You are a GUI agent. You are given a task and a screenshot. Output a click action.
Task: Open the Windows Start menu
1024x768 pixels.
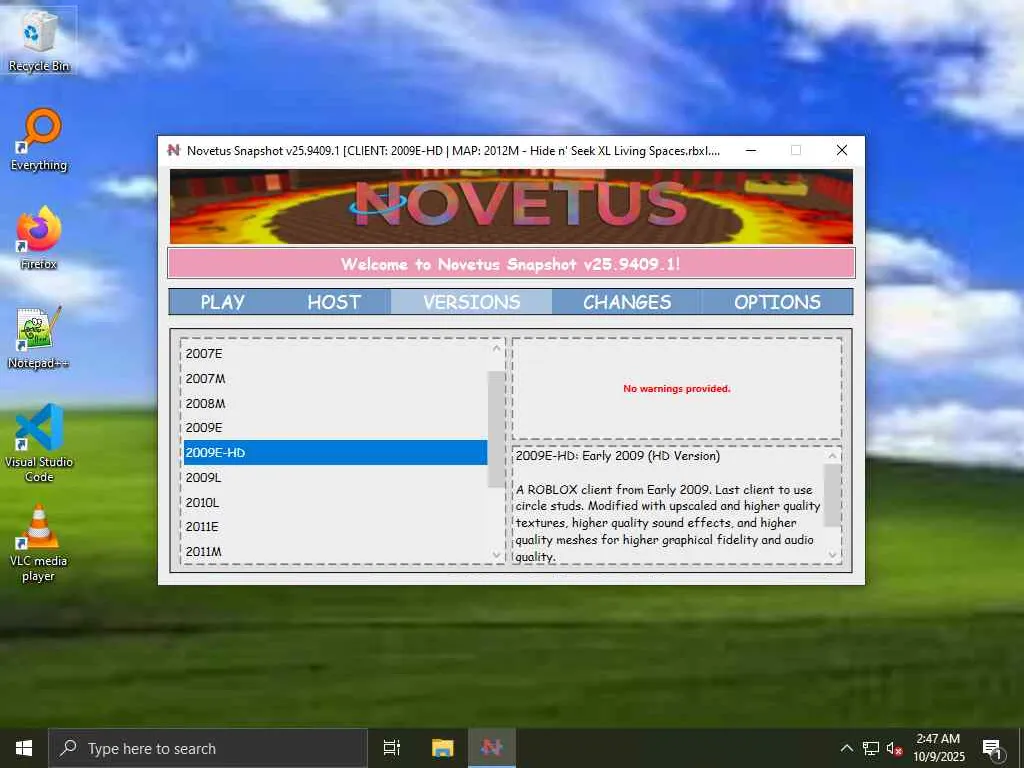tap(24, 748)
